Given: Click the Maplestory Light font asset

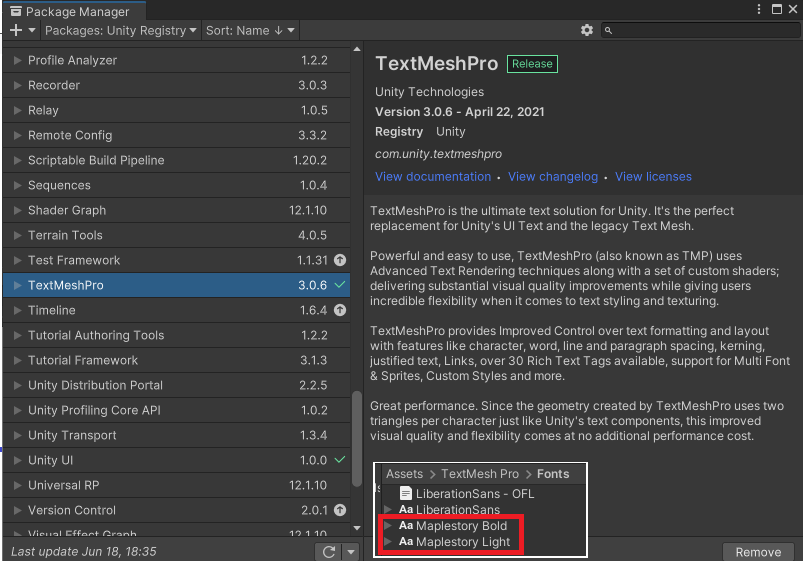Looking at the screenshot, I should tap(455, 542).
